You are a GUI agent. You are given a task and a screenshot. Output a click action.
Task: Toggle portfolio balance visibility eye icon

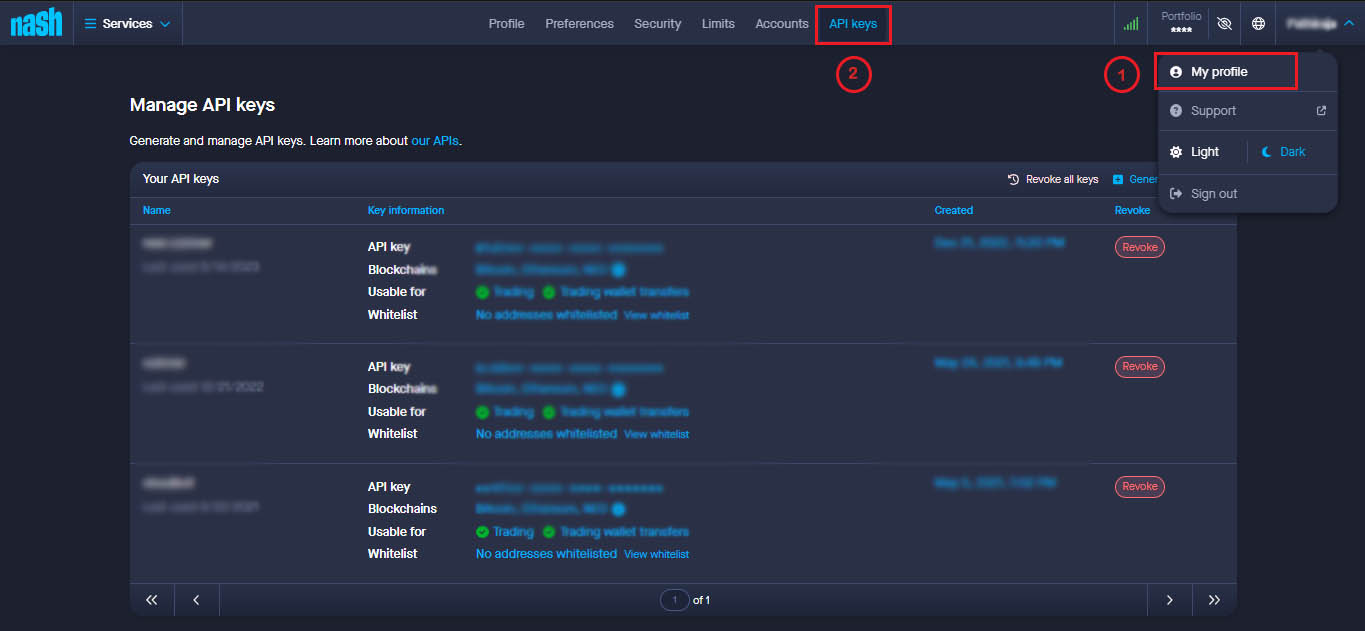(x=1223, y=24)
